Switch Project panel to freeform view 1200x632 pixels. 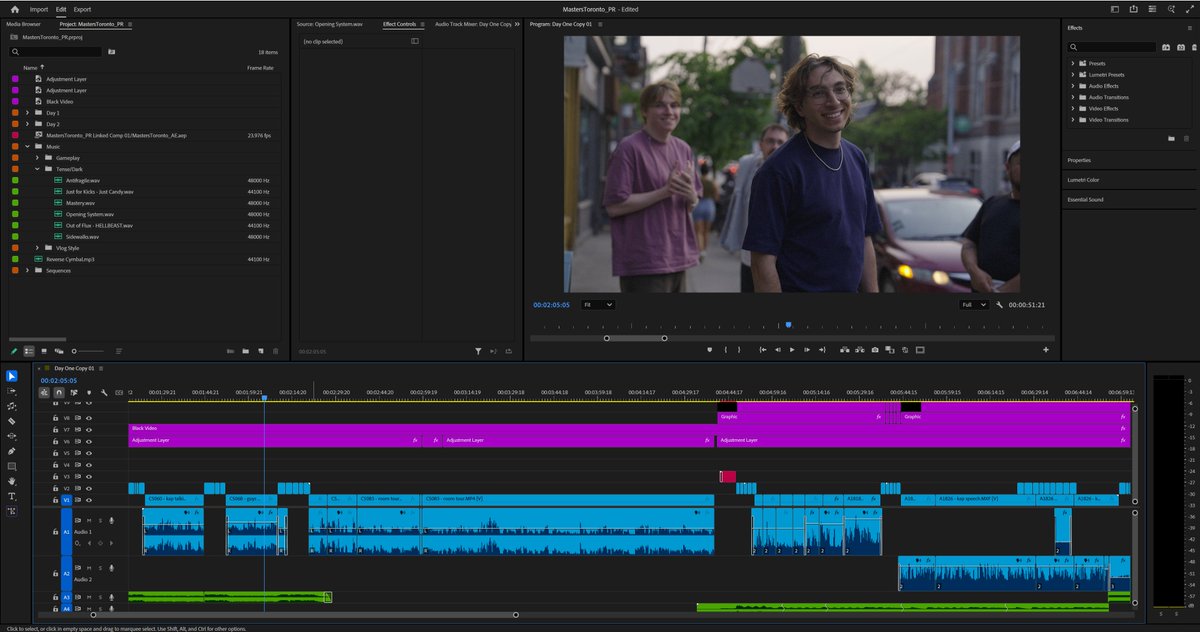tap(60, 351)
